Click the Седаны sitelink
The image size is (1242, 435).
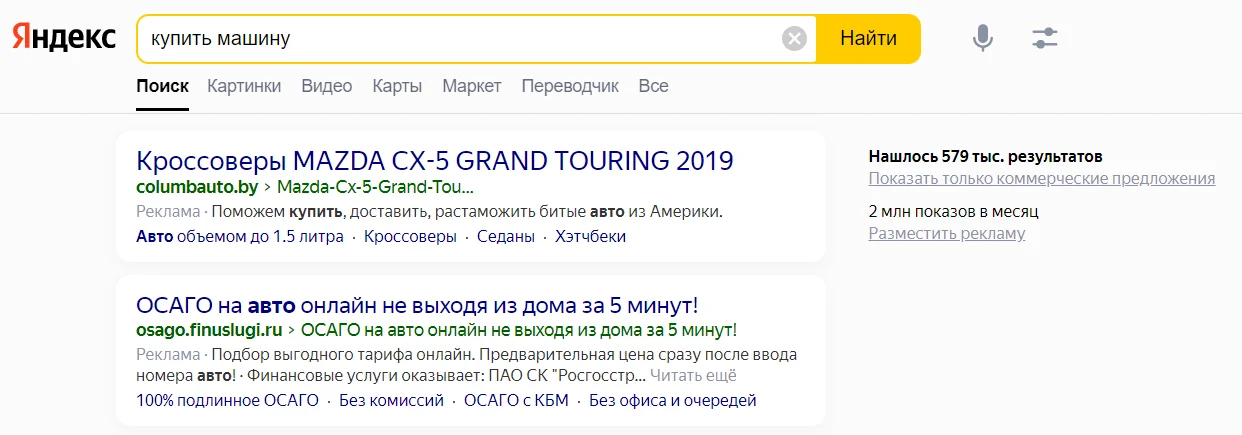coord(506,237)
